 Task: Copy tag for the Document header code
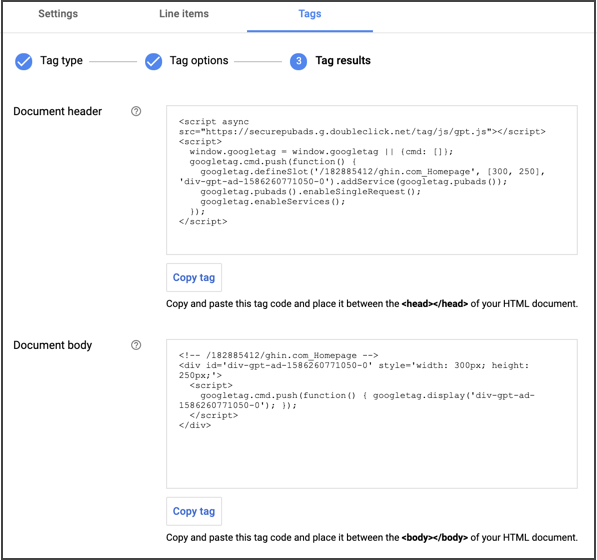[194, 278]
